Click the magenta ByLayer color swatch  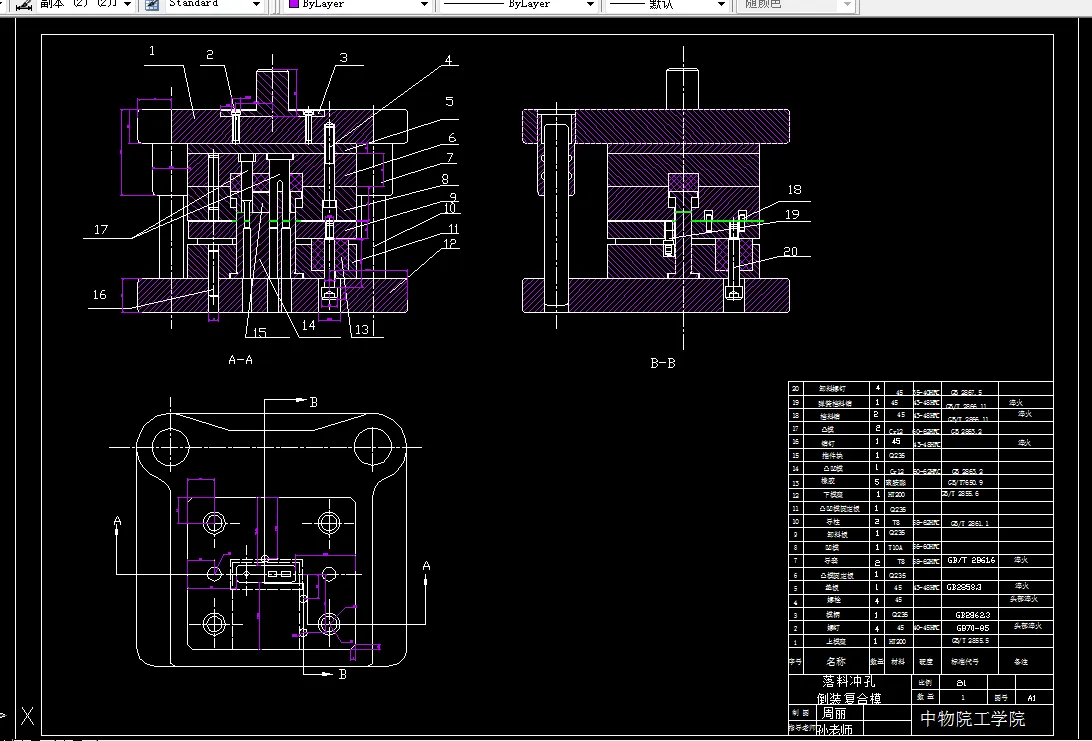[x=294, y=3]
